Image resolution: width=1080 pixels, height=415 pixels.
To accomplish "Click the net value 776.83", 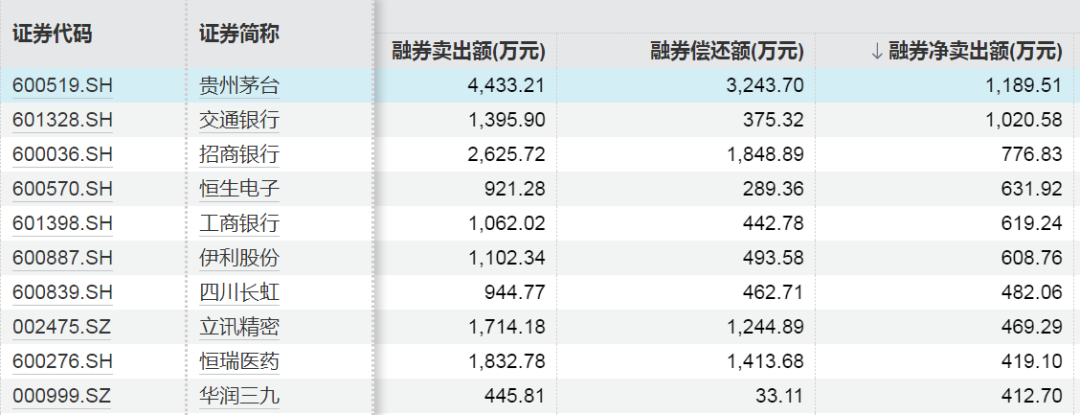I will [x=1032, y=155].
